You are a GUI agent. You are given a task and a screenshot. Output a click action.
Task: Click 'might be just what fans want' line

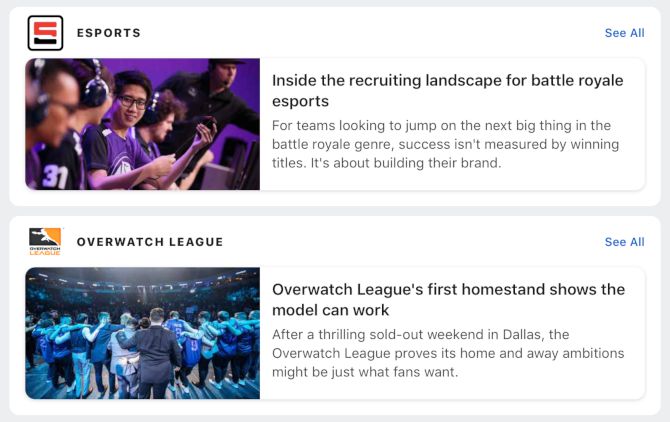coord(364,372)
